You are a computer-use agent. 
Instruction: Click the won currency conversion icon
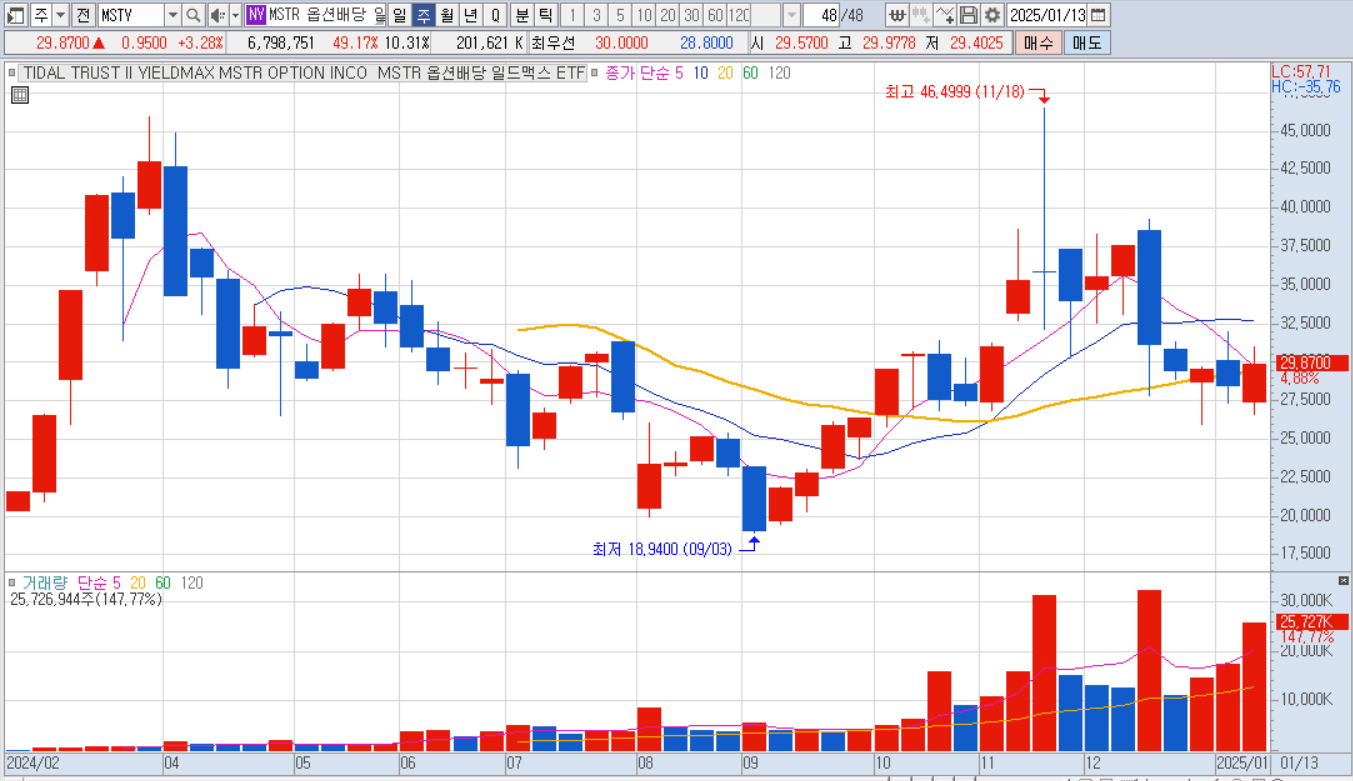tap(897, 15)
